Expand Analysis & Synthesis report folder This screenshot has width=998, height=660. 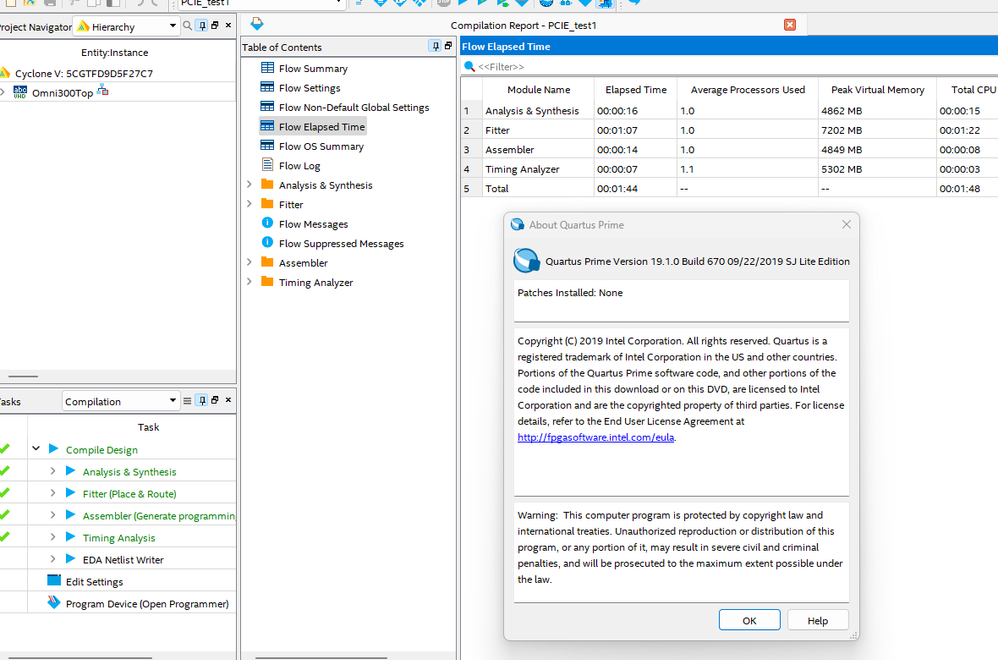(250, 185)
